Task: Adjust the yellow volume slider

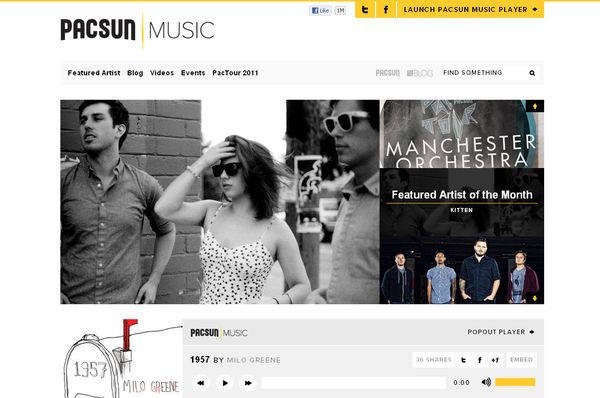Action: coord(515,382)
